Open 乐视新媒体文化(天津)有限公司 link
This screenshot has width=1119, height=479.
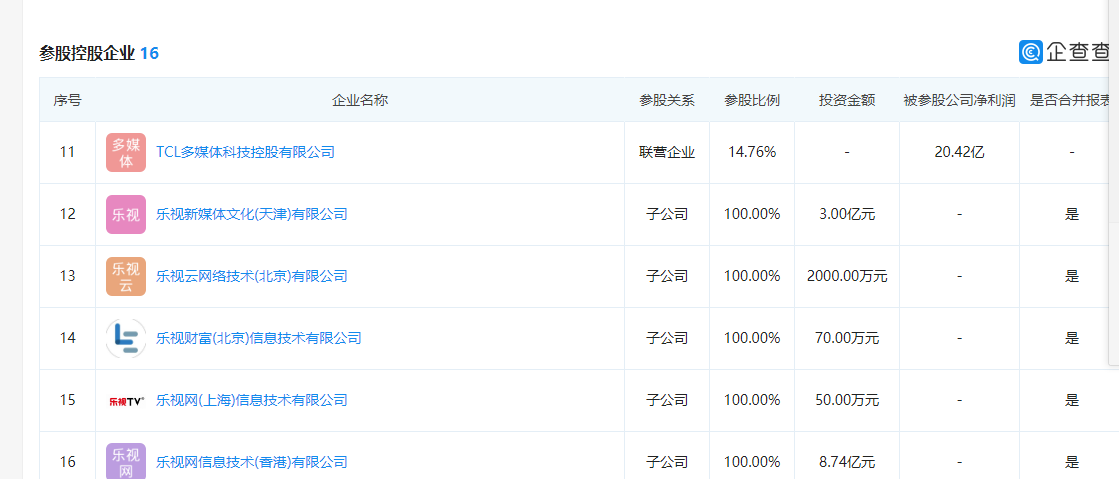coord(251,214)
